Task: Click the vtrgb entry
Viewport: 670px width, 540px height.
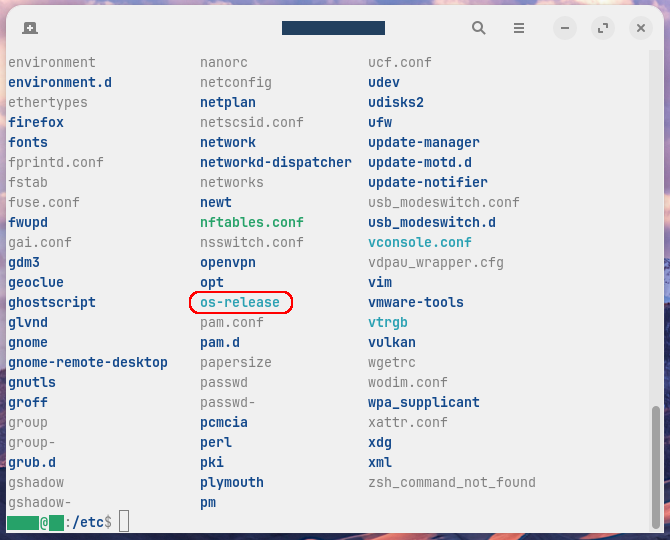Action: tap(387, 322)
